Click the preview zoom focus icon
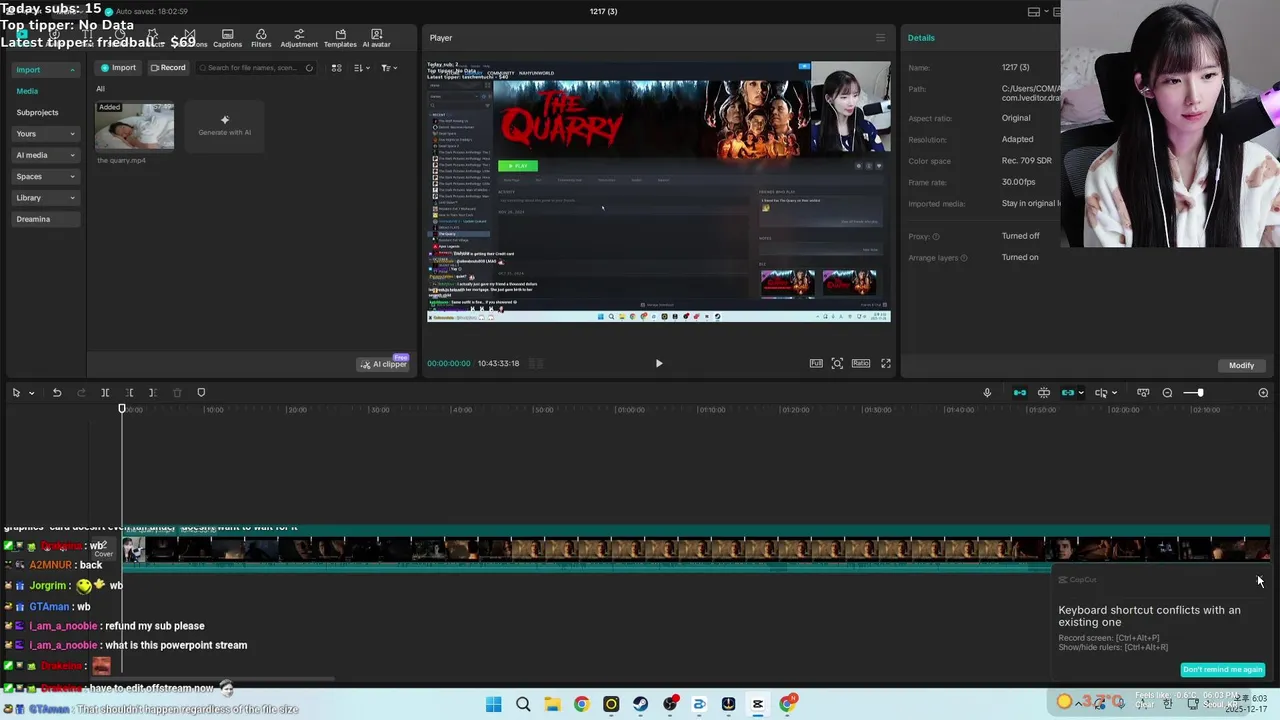 [837, 363]
